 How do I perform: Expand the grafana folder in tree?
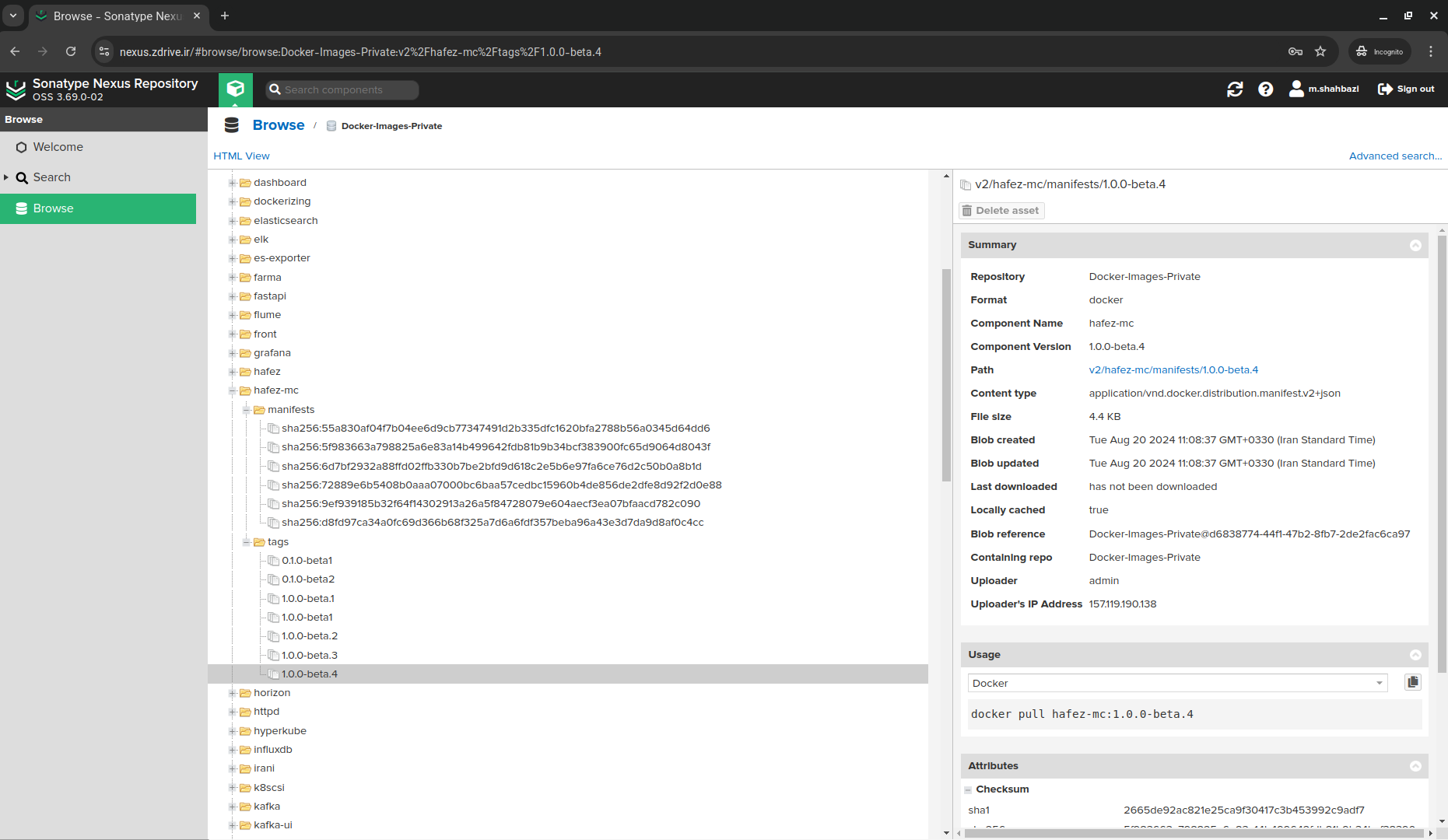click(232, 353)
